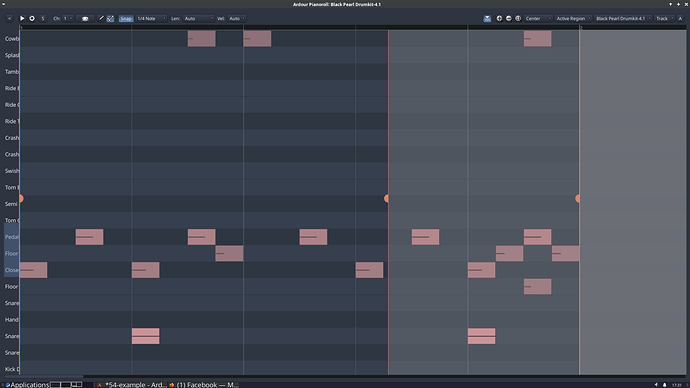Screen dimensions: 690x388
Task: Open the Active Region dropdown
Action: pos(573,18)
